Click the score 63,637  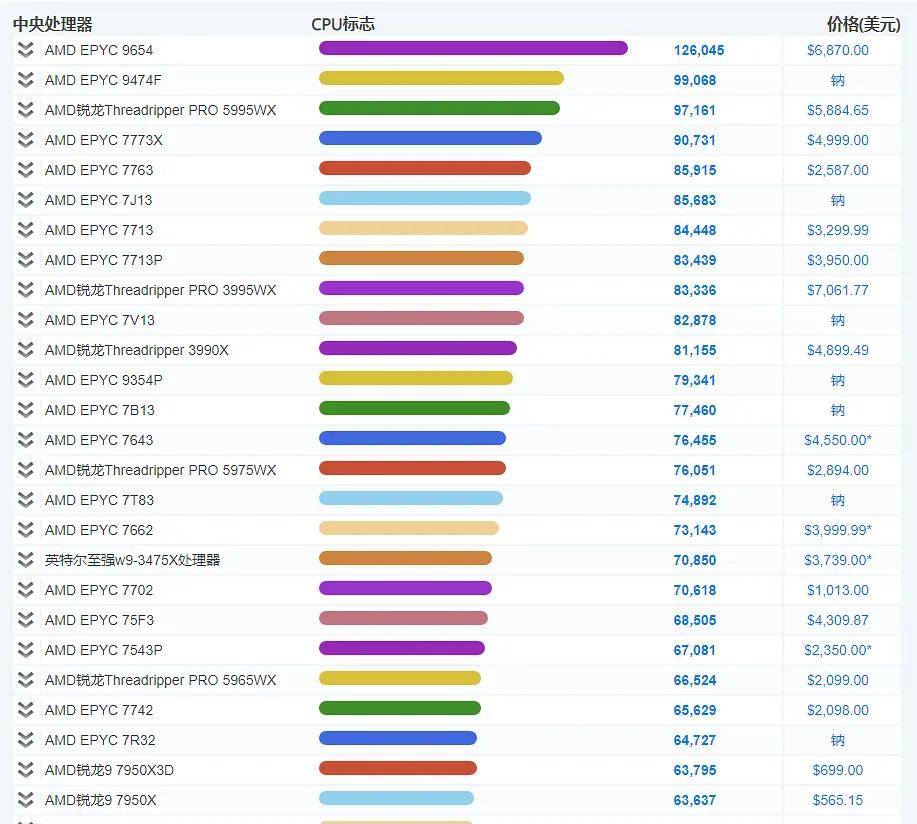coord(695,800)
